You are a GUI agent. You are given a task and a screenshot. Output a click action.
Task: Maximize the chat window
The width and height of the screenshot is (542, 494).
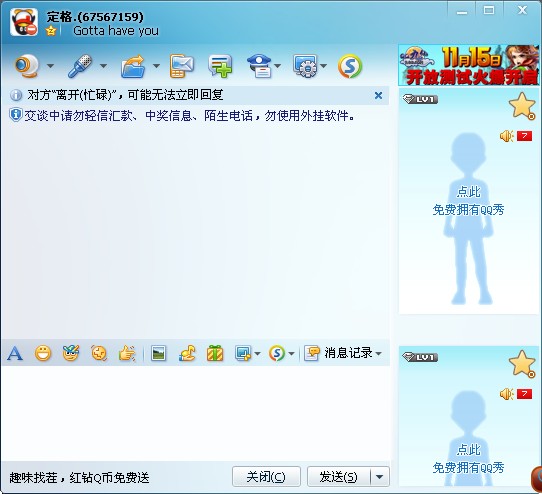488,10
